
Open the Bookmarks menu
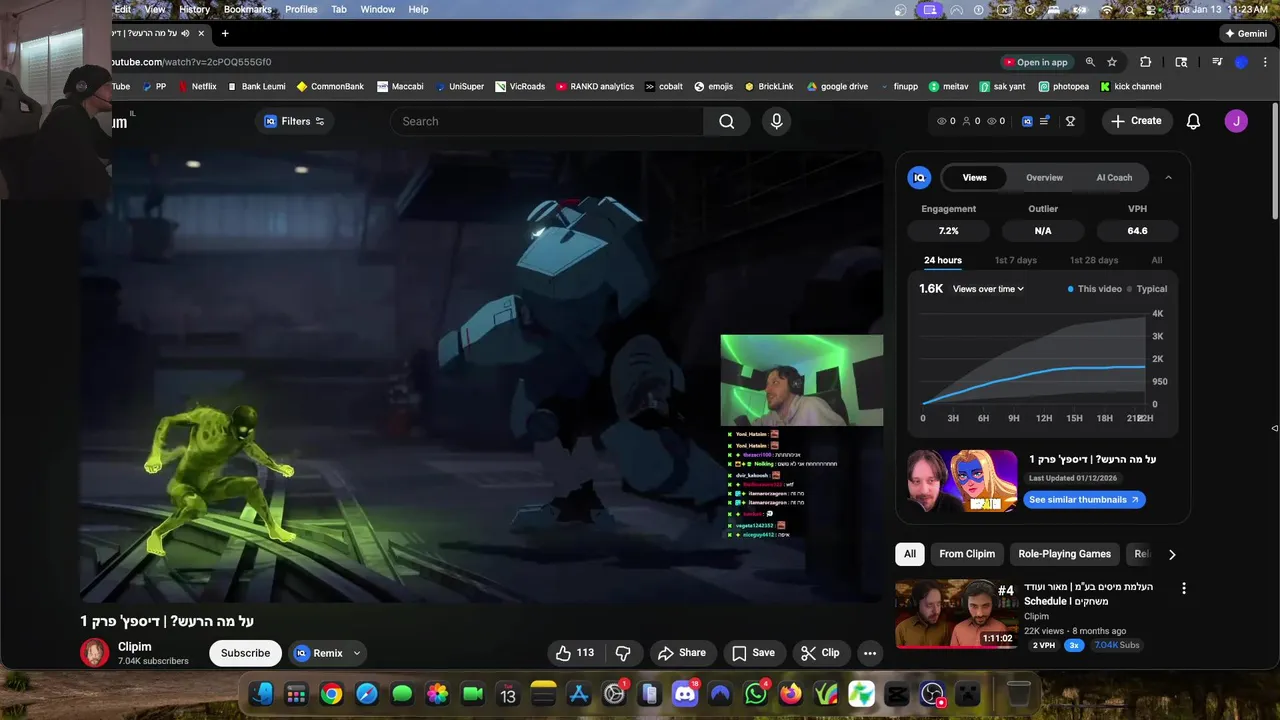point(247,9)
